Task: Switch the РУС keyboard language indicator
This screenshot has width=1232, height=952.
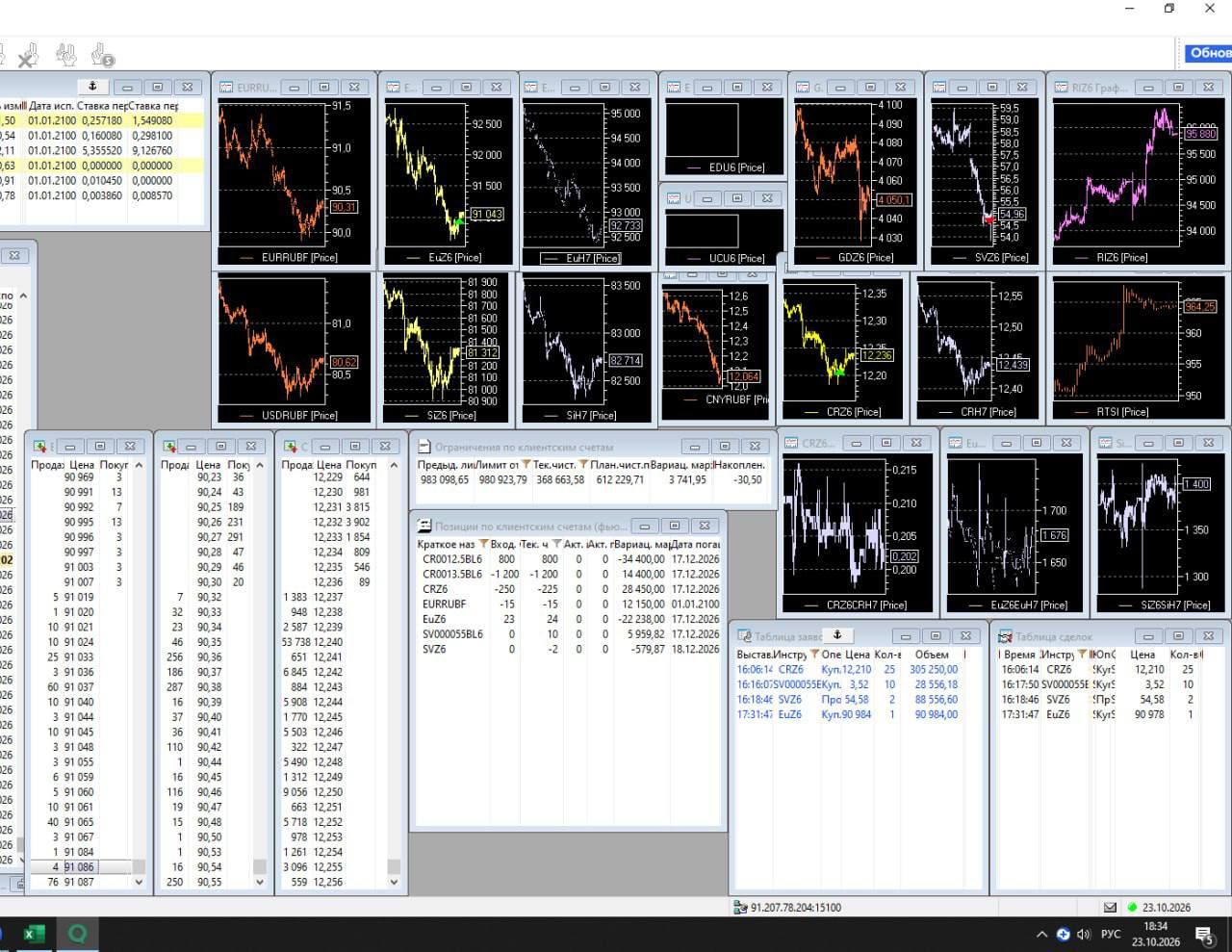Action: click(x=1111, y=934)
